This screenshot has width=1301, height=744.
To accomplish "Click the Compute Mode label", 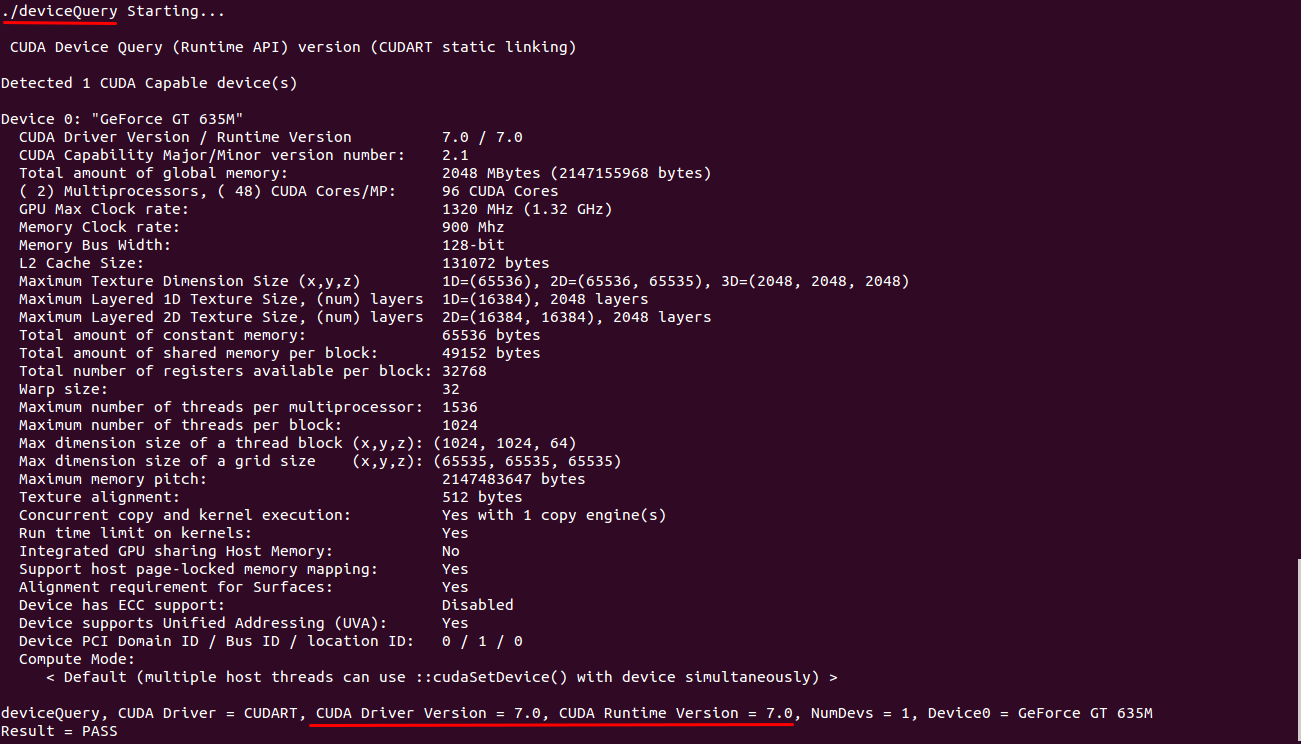I will (x=76, y=659).
